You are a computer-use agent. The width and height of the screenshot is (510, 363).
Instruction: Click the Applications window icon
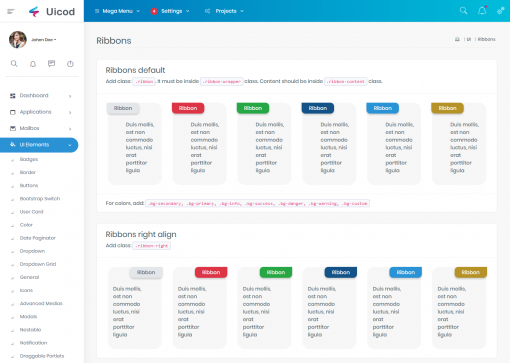pos(13,112)
